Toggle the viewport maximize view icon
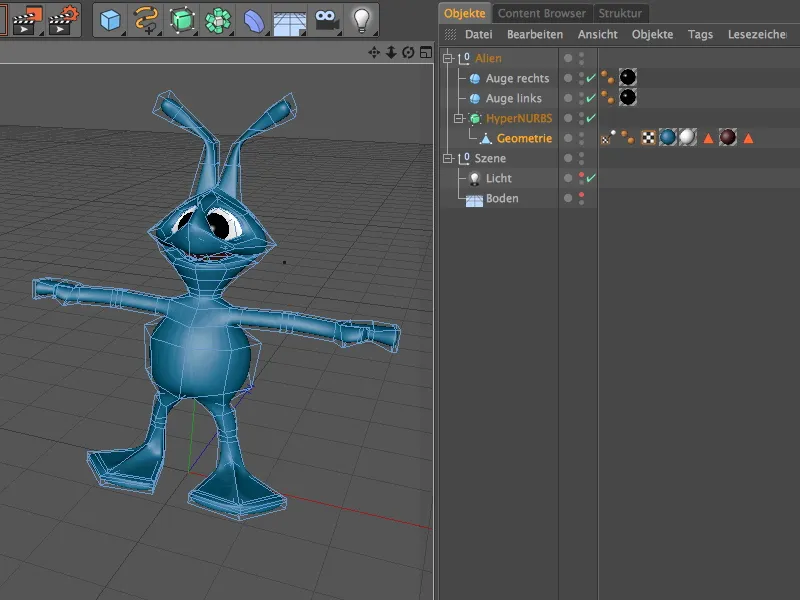Screen dimensions: 800x600 [426, 52]
